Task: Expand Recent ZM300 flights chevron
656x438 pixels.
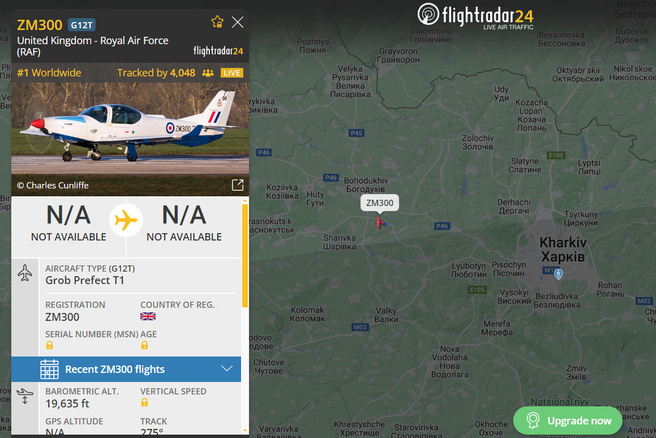Action: [x=227, y=369]
